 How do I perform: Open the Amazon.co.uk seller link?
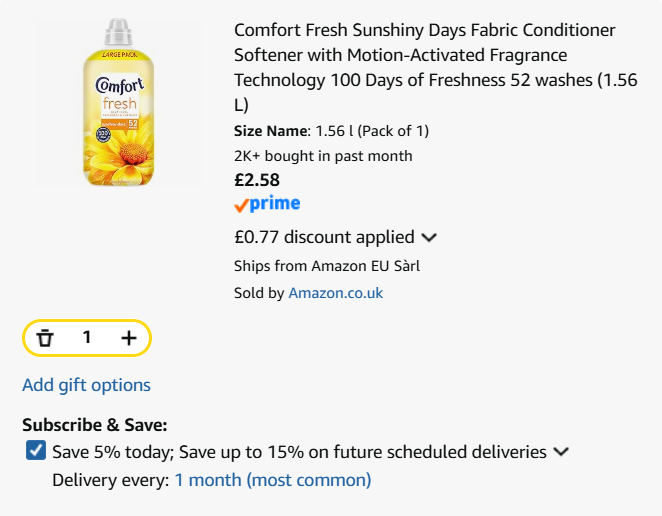click(335, 293)
